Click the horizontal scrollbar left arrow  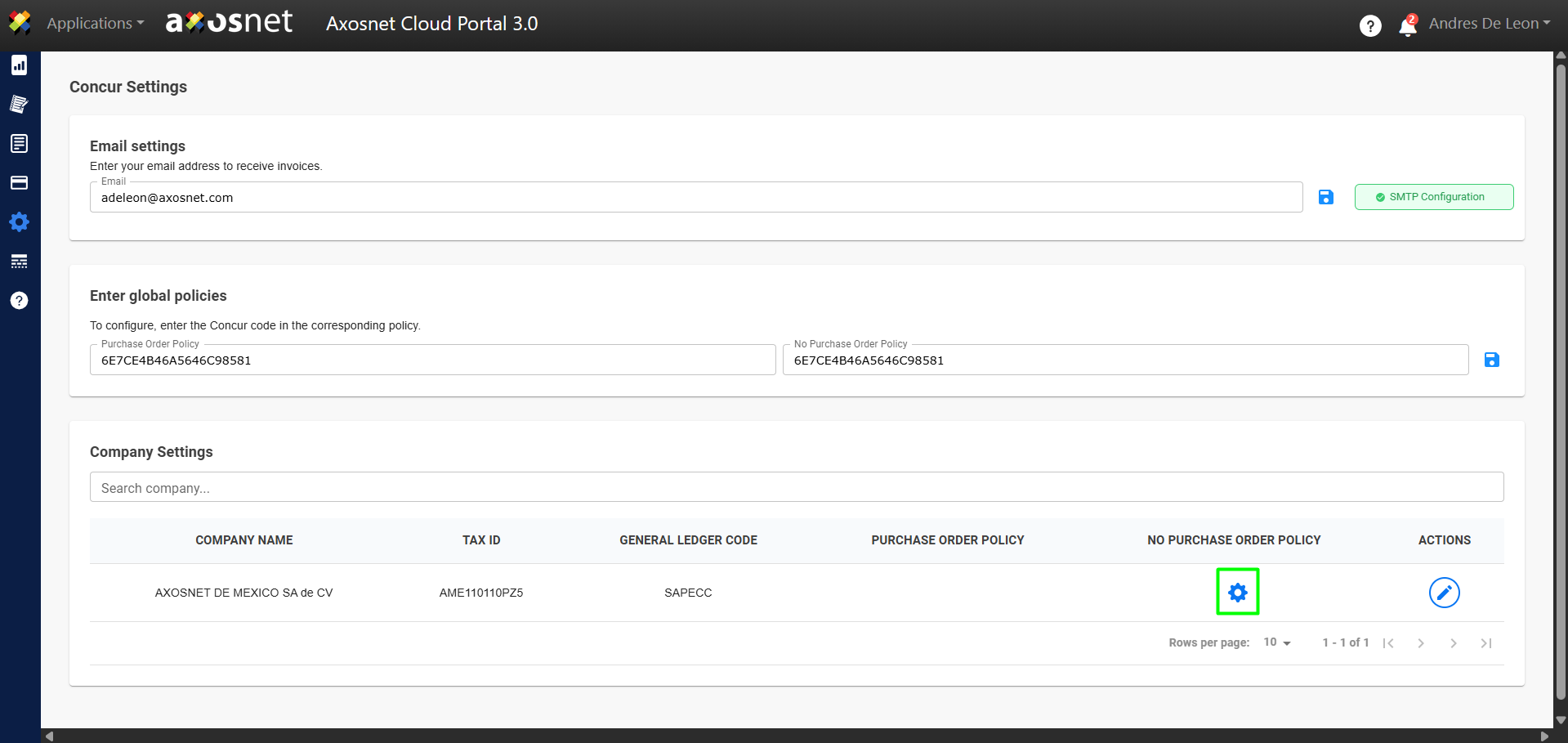click(50, 736)
